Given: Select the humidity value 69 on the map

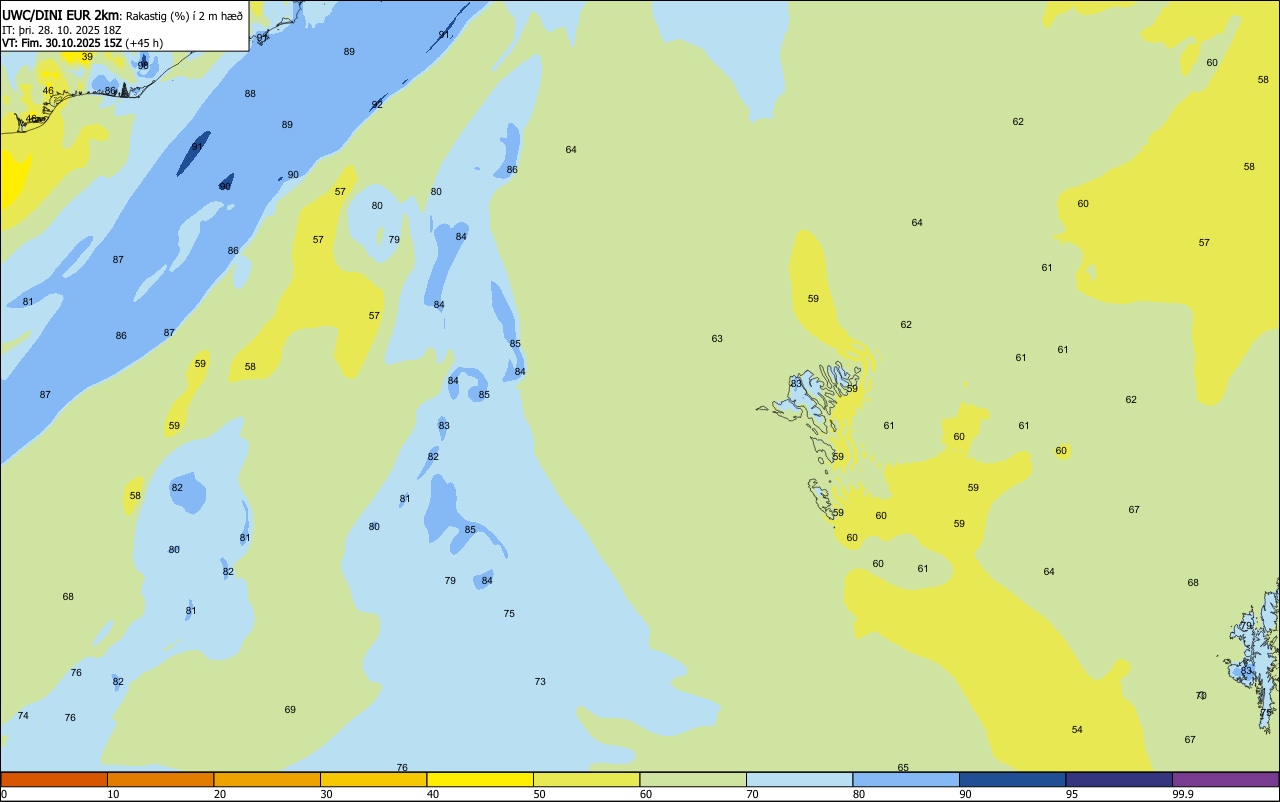Looking at the screenshot, I should pyautogui.click(x=290, y=710).
